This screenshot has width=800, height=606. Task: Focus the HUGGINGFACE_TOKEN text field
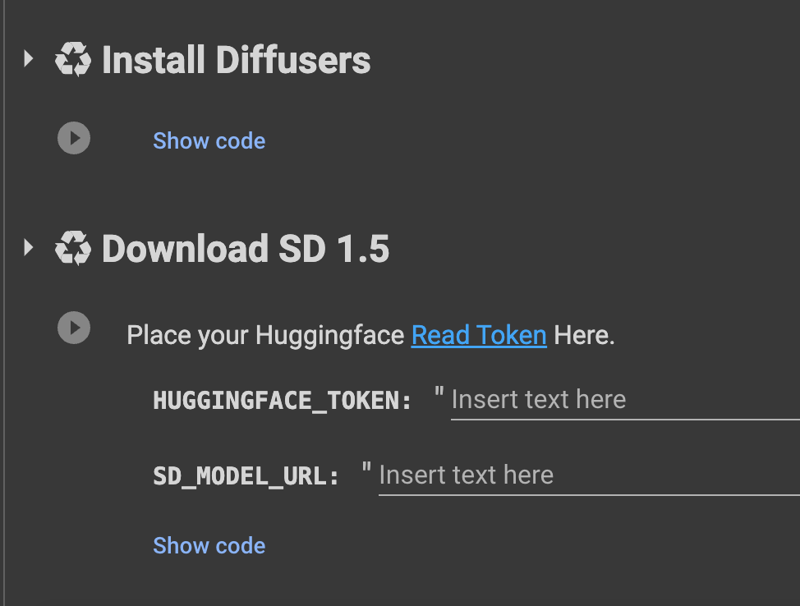point(625,401)
